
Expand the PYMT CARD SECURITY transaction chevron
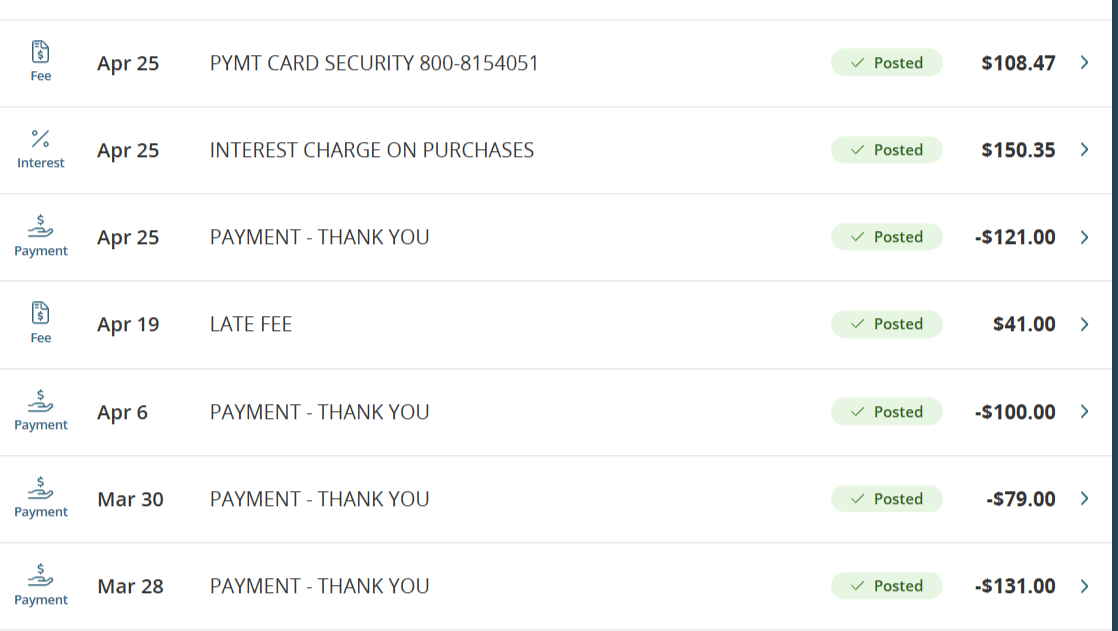tap(1085, 63)
